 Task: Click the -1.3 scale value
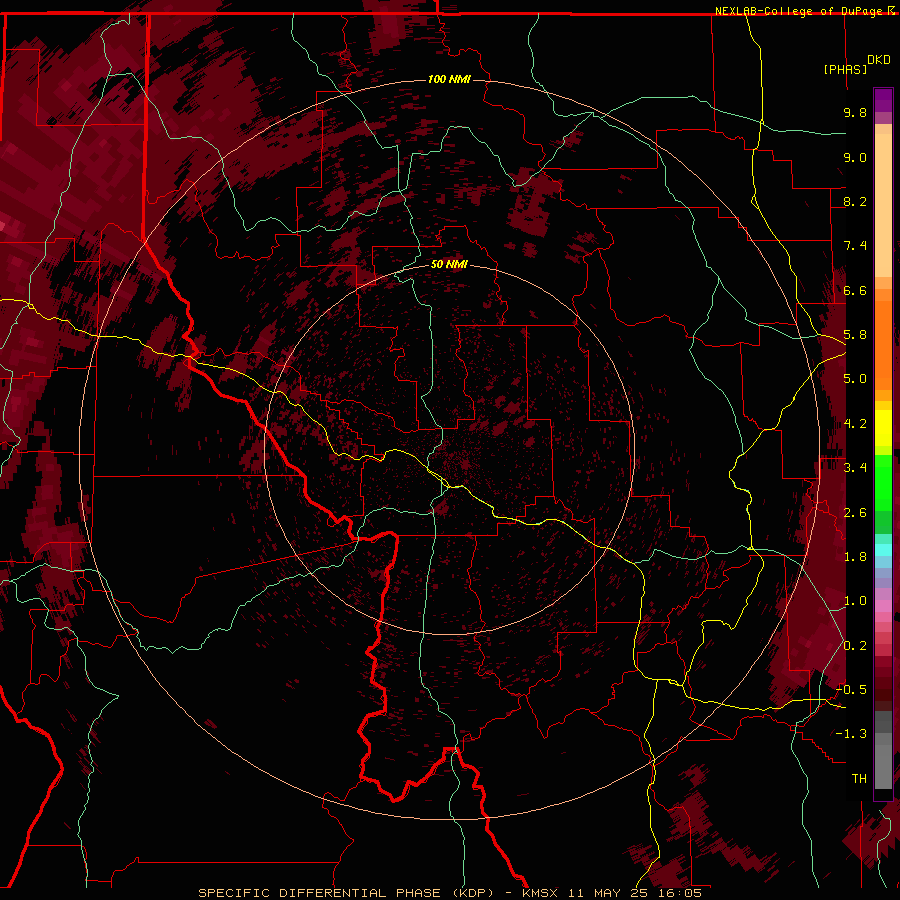(x=851, y=734)
